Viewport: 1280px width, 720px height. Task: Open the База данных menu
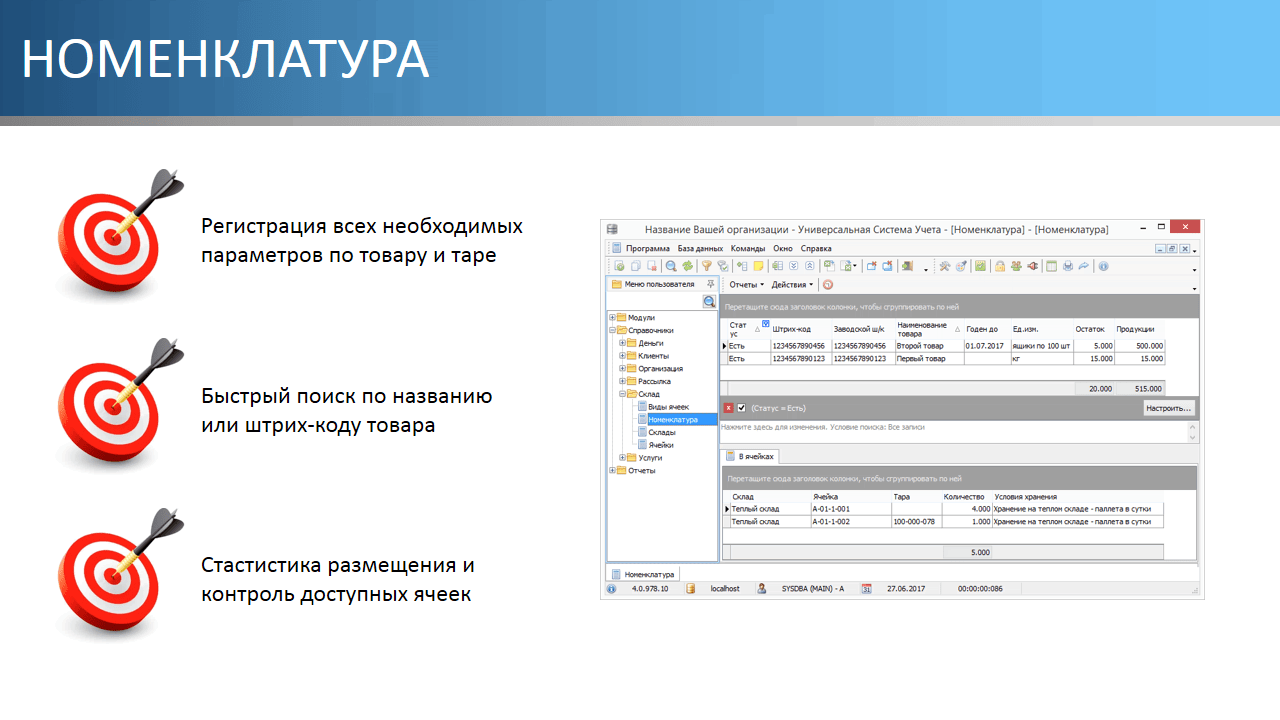[x=700, y=248]
